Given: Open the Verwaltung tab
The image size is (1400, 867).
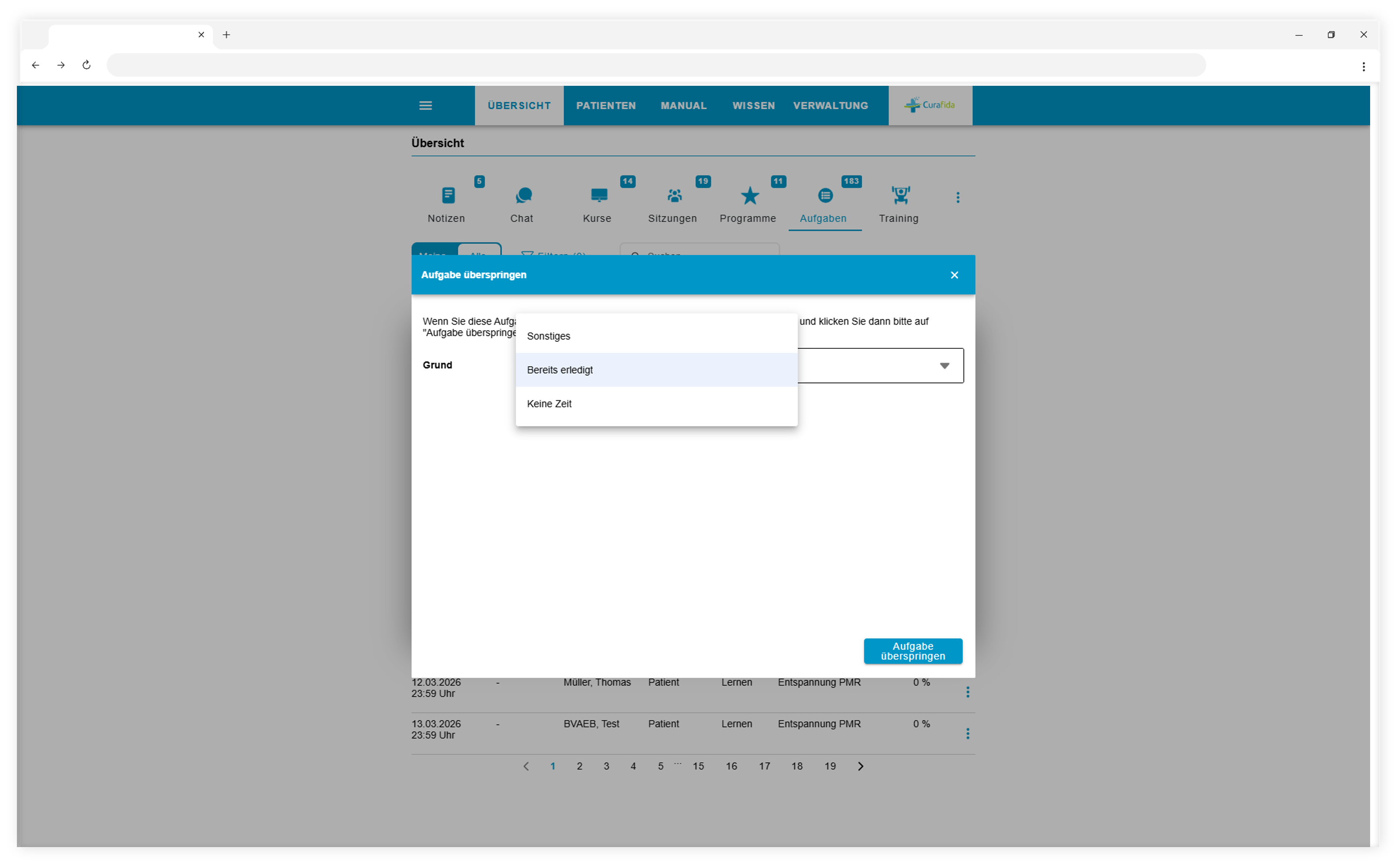Looking at the screenshot, I should pos(831,106).
